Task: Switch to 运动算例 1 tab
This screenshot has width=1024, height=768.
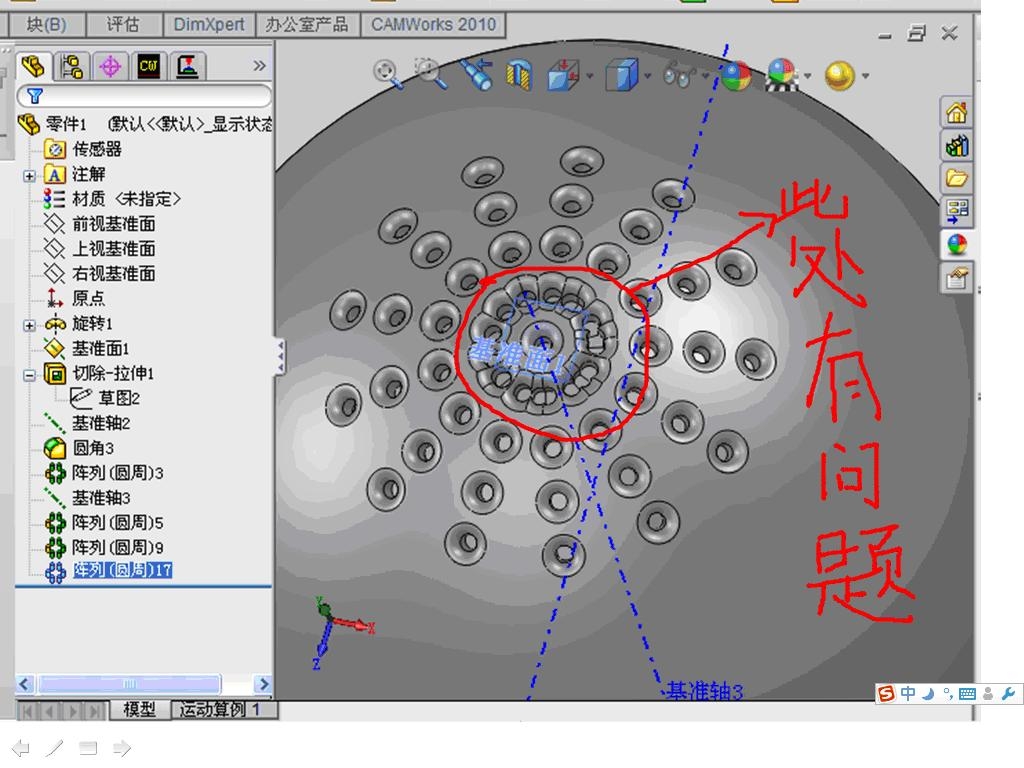Action: point(224,710)
